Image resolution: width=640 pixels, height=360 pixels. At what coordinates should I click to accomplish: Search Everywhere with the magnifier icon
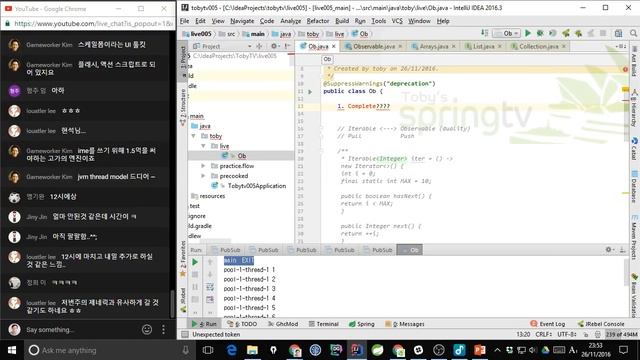click(633, 33)
